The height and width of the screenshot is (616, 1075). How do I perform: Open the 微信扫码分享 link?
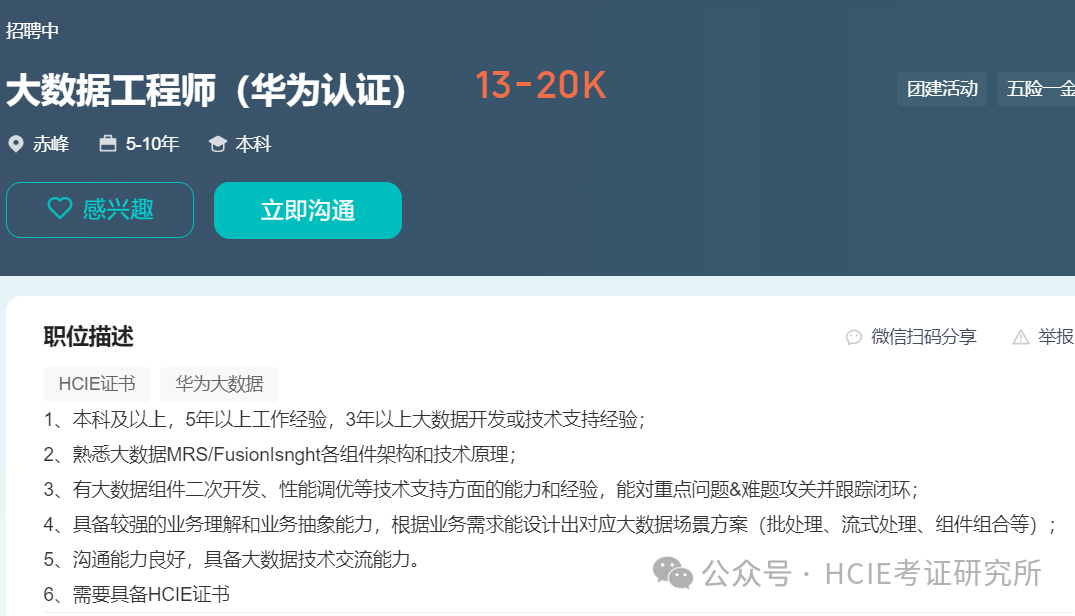point(923,337)
